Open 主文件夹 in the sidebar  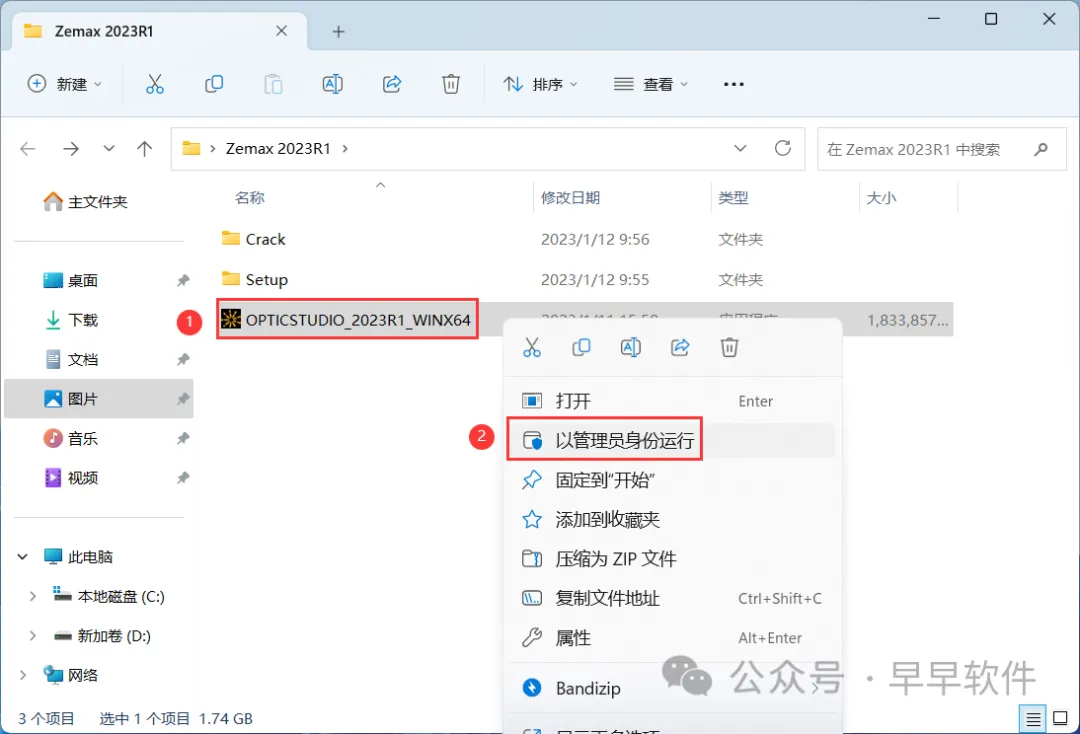[85, 202]
